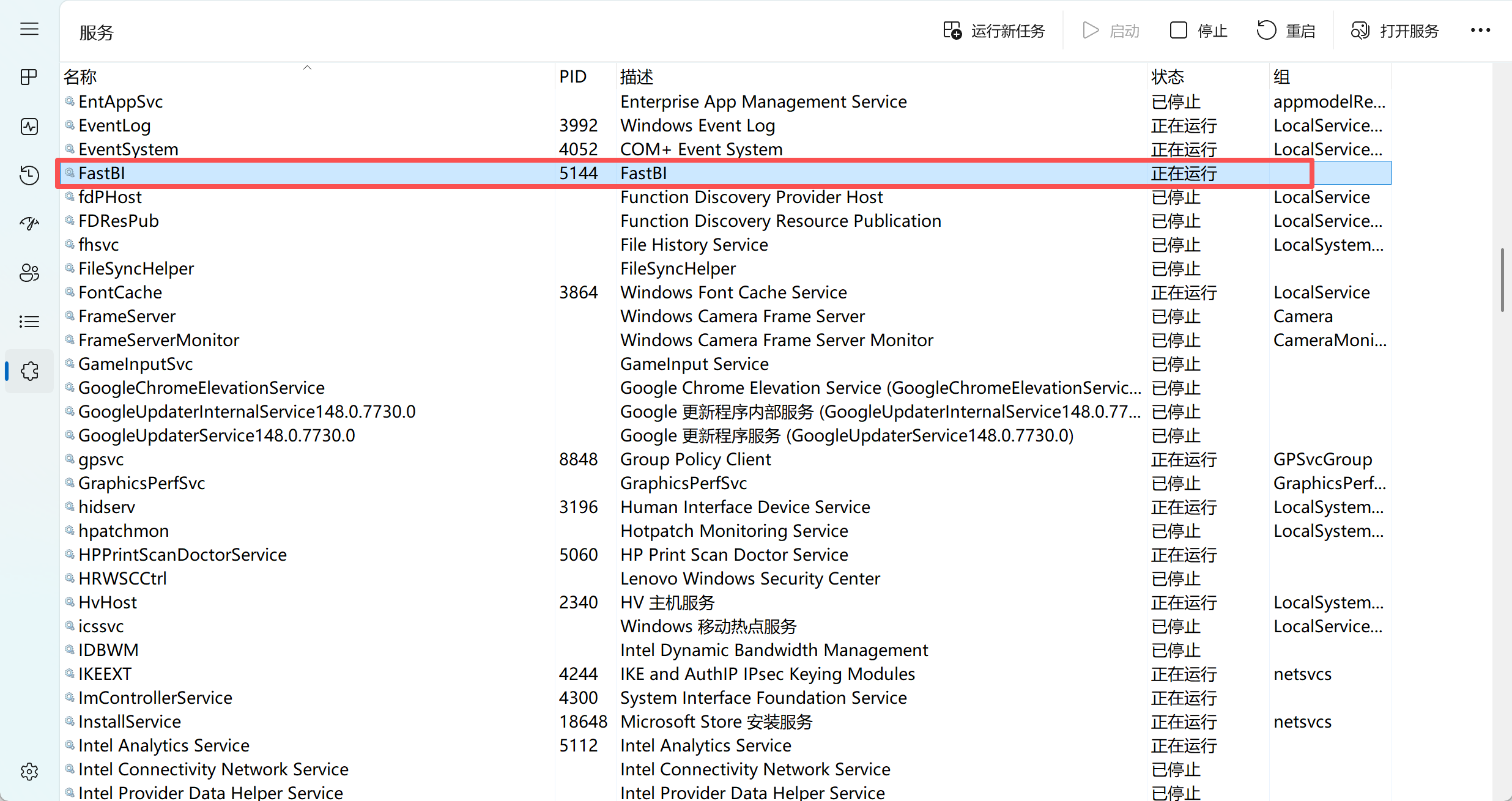Open the Startup apps page icon
The image size is (1512, 801).
[x=29, y=224]
